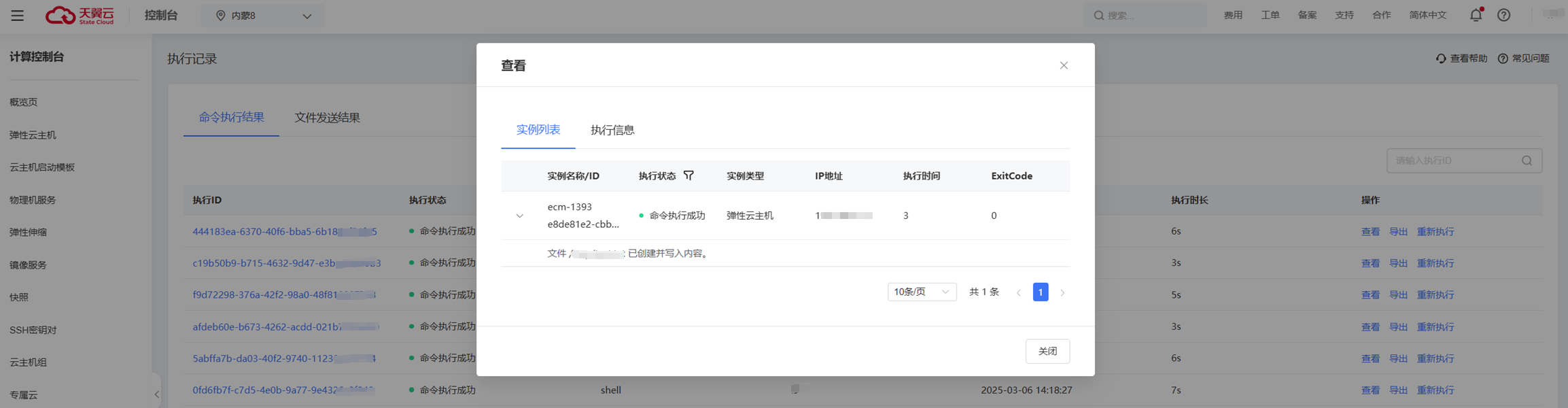Click 导出 in the c19b50b9 row
This screenshot has height=408, width=1568.
pos(1398,263)
